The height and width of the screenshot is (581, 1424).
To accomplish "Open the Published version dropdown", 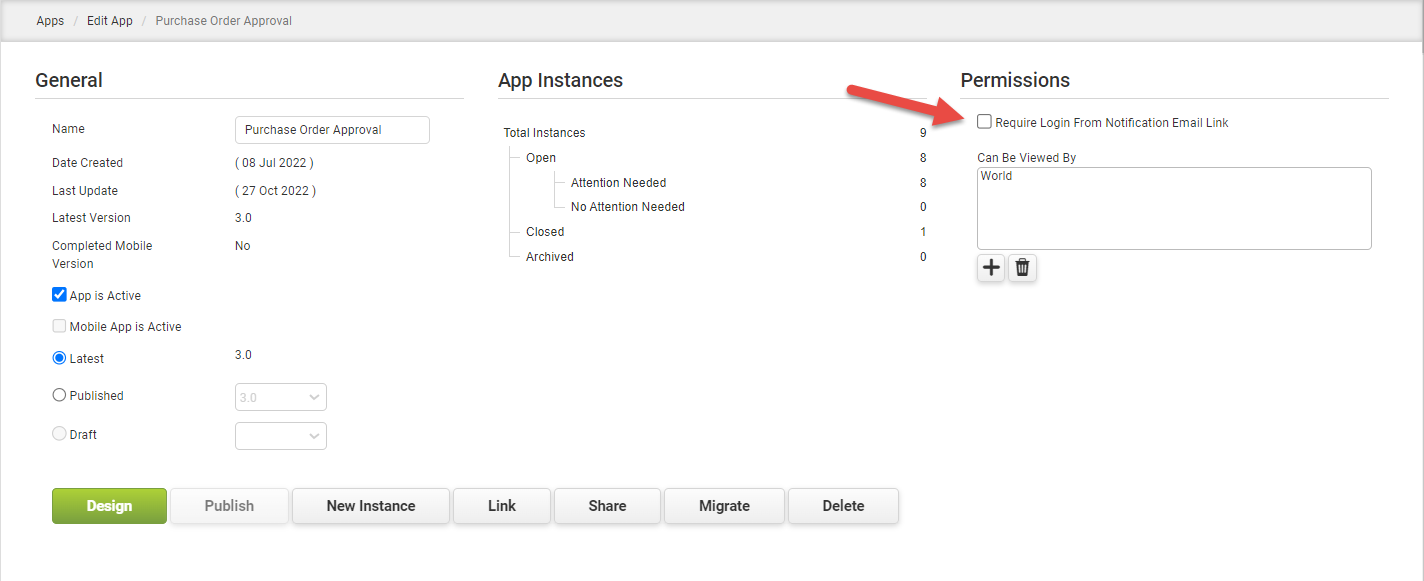I will click(x=281, y=397).
